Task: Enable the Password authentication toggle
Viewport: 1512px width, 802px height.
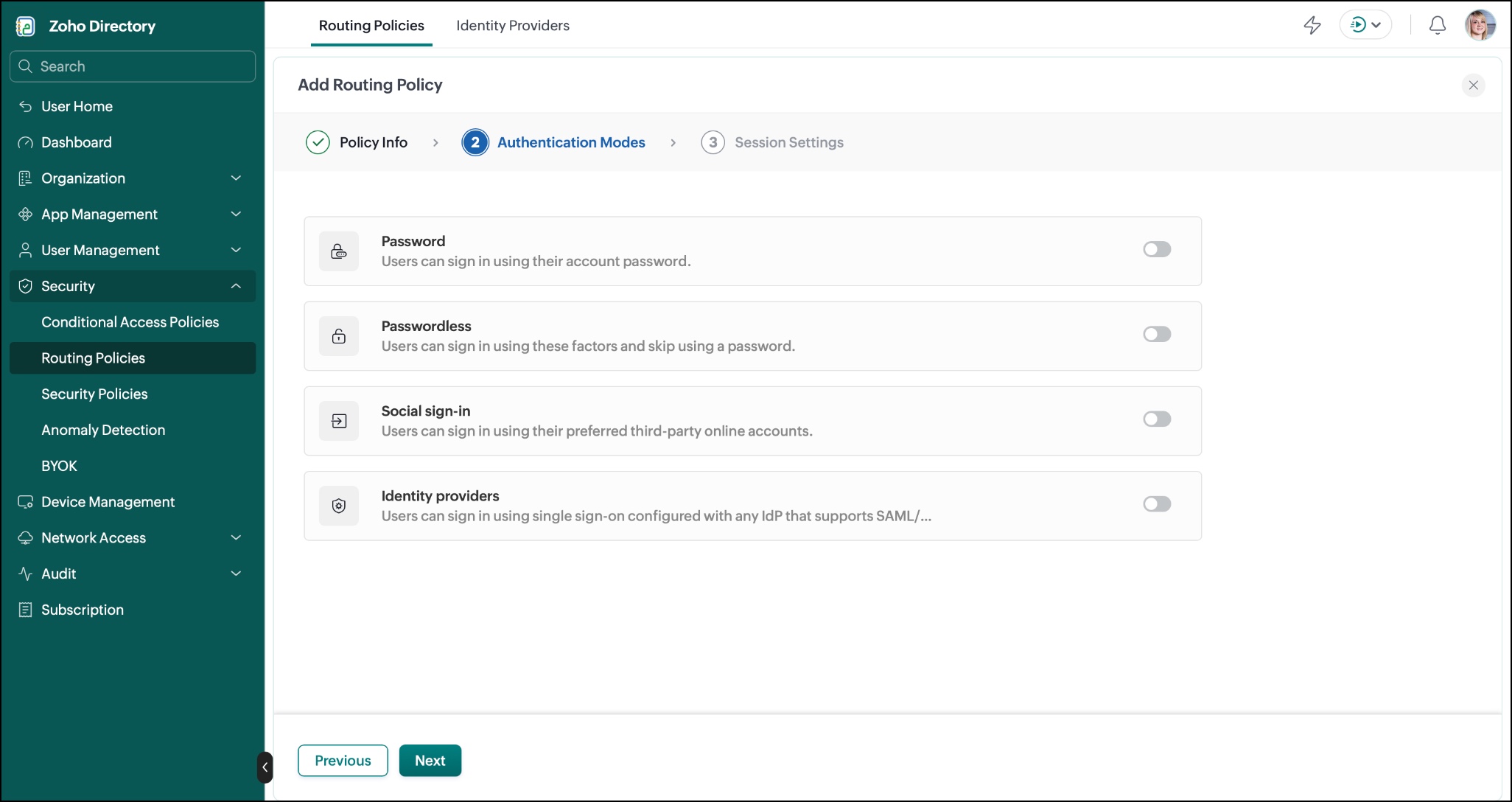Action: (1157, 249)
